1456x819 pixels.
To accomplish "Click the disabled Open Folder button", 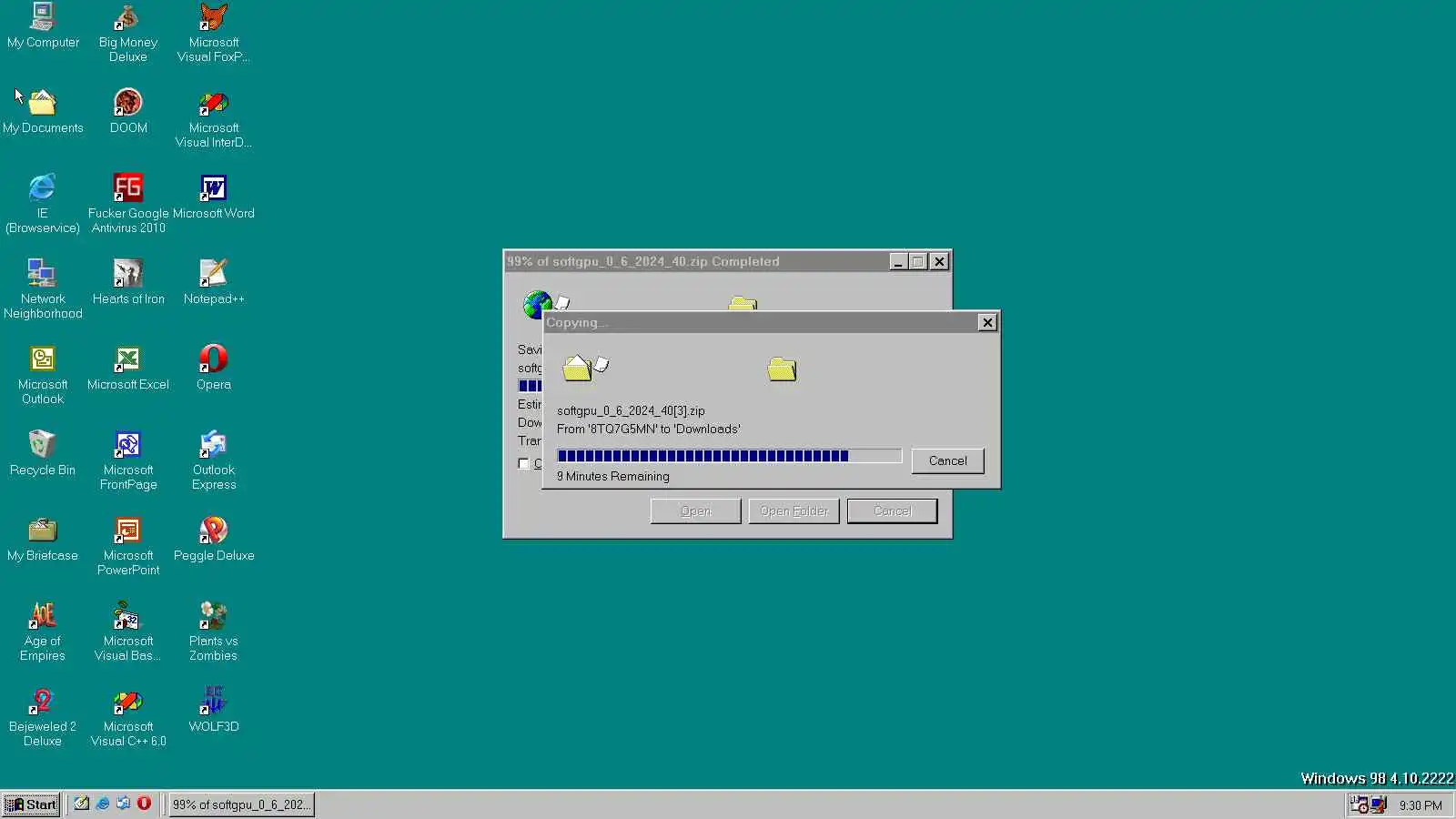I will pyautogui.click(x=794, y=511).
